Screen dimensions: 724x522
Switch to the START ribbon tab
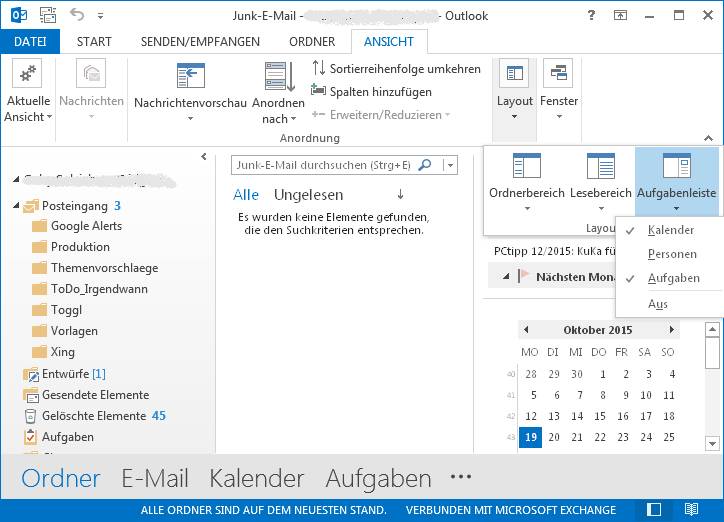tap(94, 42)
